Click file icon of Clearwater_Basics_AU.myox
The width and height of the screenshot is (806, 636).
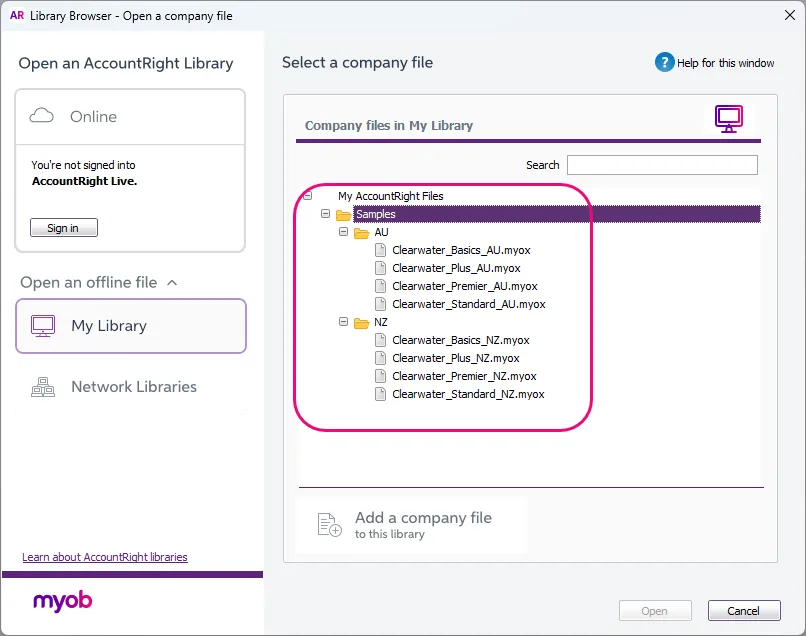click(x=380, y=250)
